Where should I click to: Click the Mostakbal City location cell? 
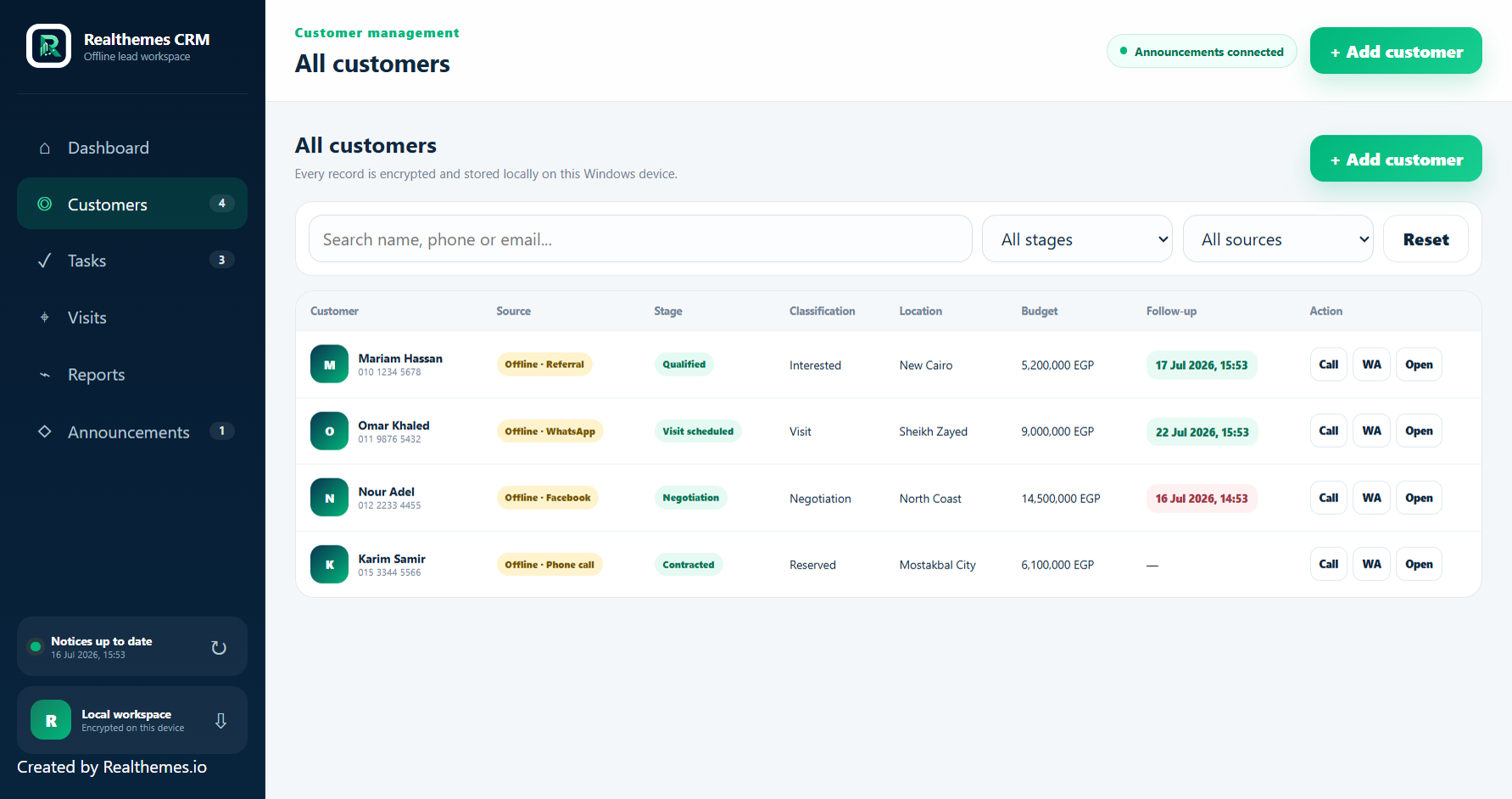(937, 565)
